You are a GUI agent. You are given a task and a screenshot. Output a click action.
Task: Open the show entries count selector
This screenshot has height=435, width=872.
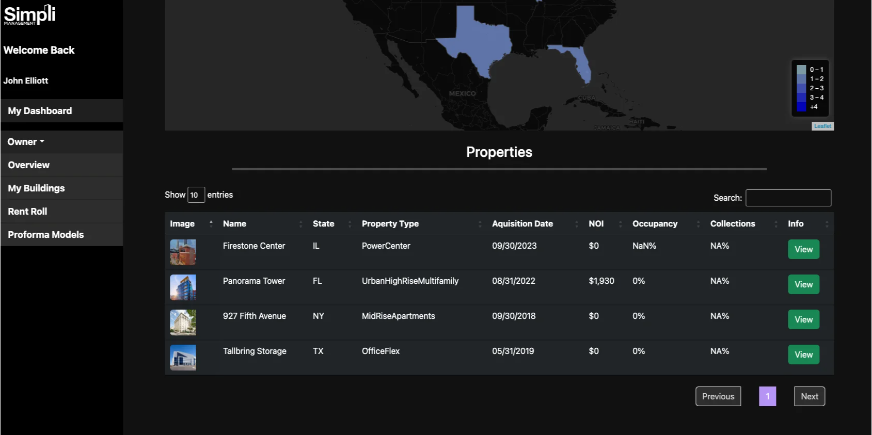(x=196, y=195)
